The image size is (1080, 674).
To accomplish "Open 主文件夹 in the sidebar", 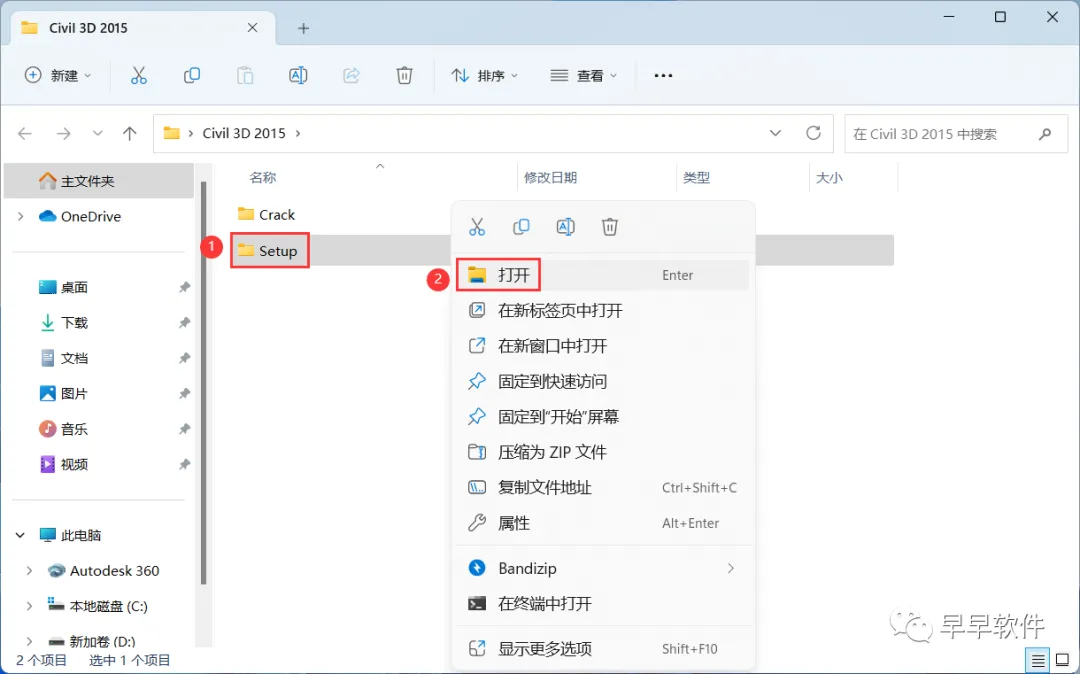I will tap(98, 181).
